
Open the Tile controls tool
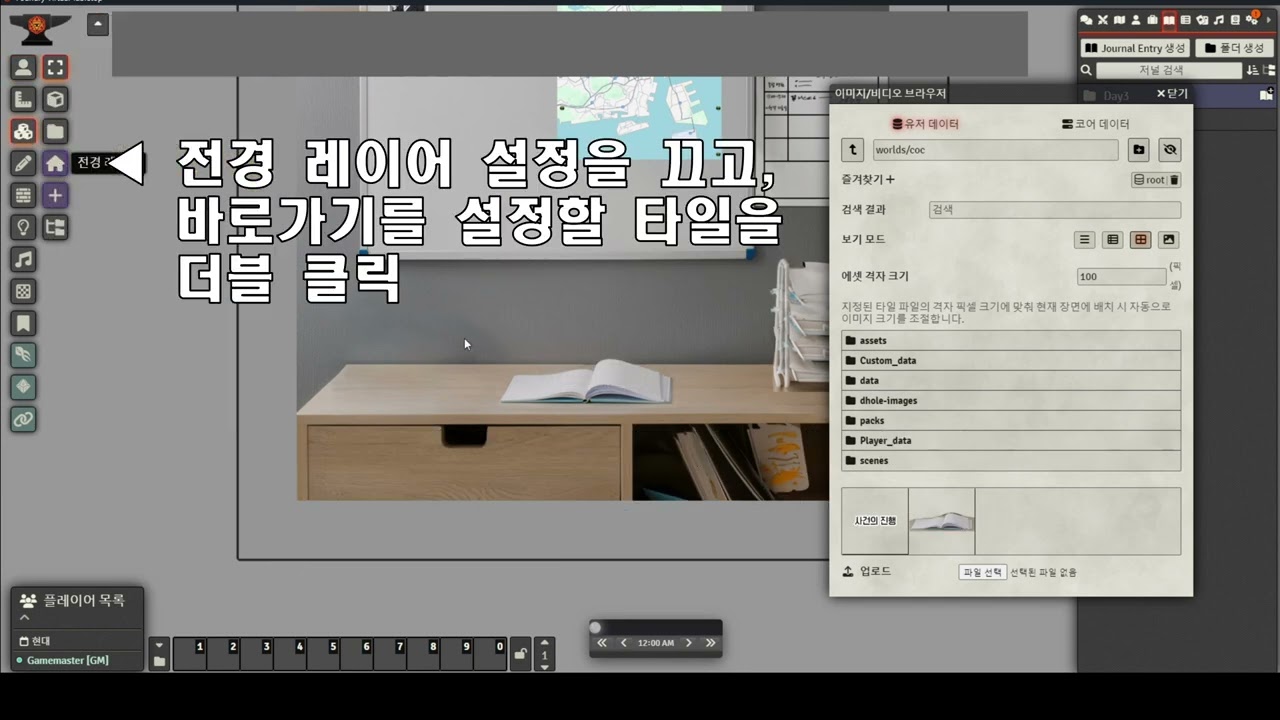[24, 131]
